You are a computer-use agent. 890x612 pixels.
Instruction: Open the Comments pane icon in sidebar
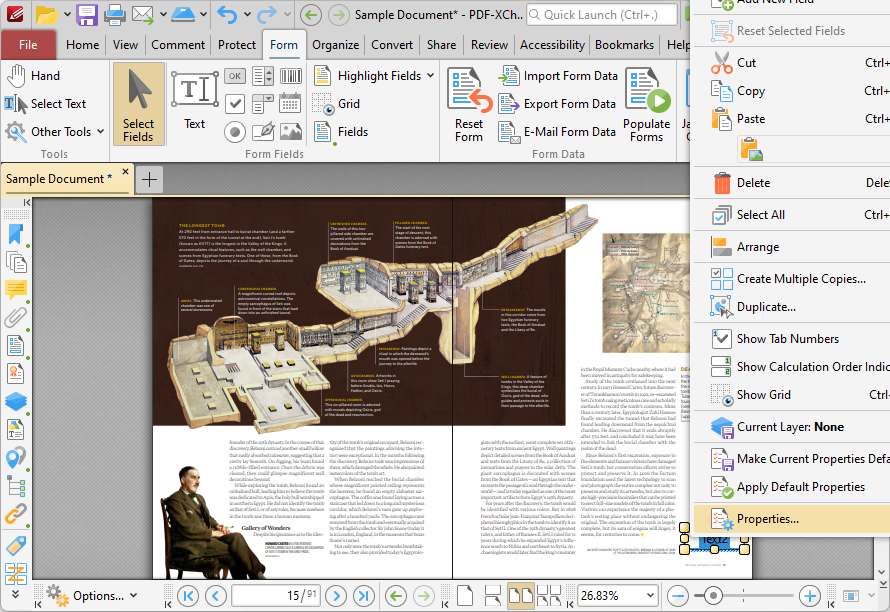pos(15,290)
